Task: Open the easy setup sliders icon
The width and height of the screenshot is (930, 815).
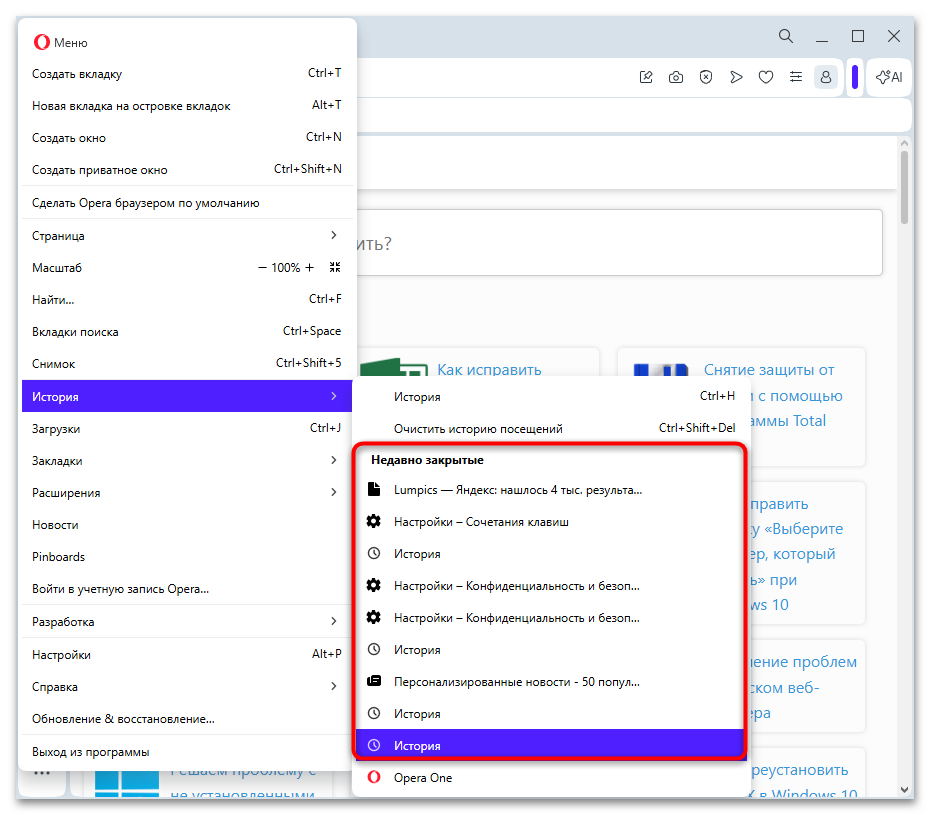Action: click(795, 77)
